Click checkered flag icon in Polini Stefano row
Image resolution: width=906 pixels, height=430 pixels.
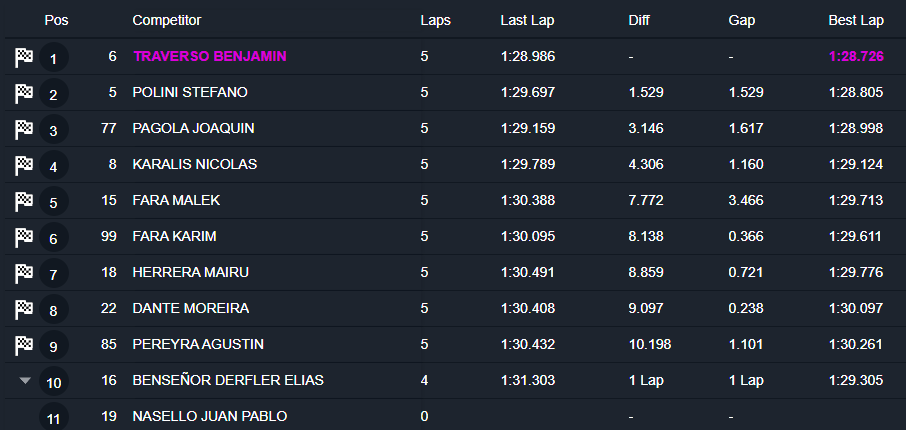(24, 93)
